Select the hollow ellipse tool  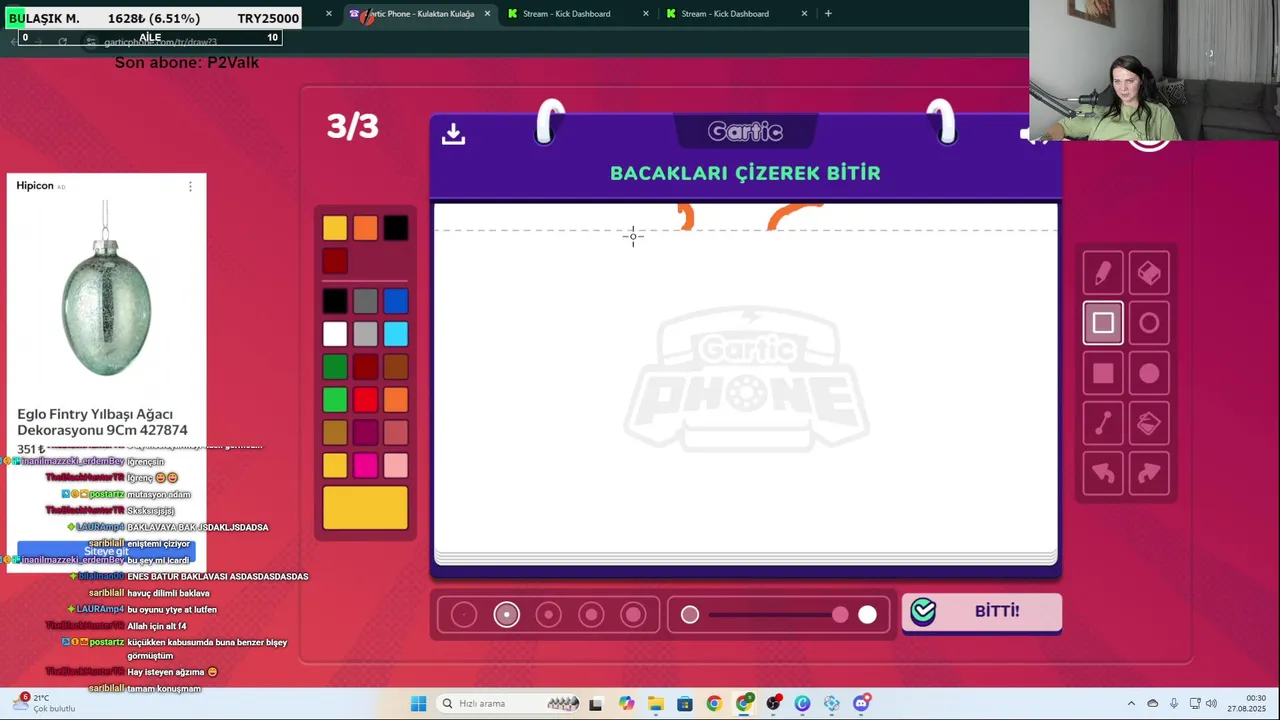tap(1149, 323)
